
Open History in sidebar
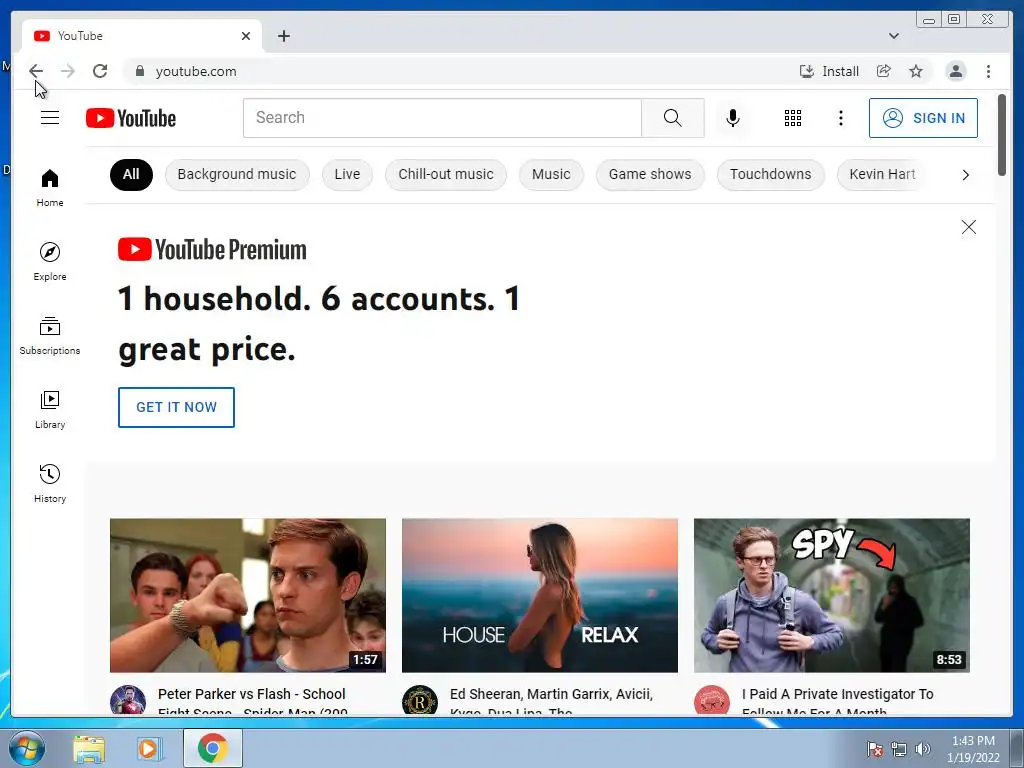tap(50, 483)
